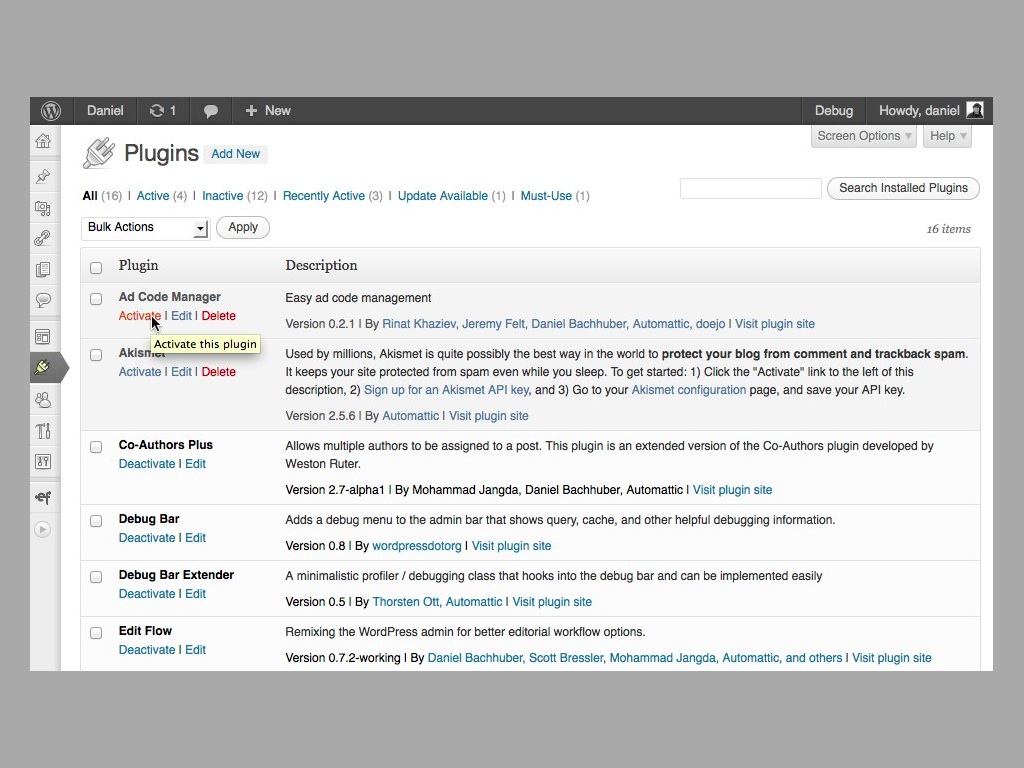Screen dimensions: 1024x768
Task: Open the Links chain icon in sidebar
Action: coord(43,238)
